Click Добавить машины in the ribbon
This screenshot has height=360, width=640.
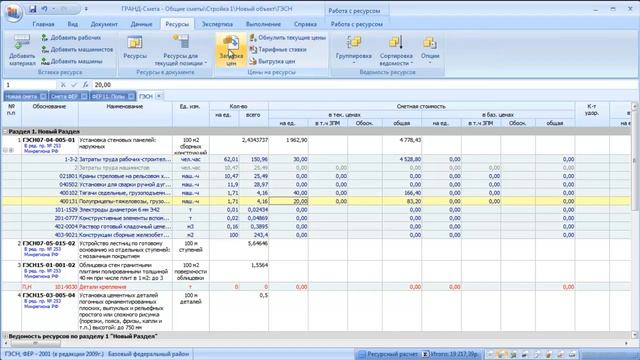coord(72,61)
